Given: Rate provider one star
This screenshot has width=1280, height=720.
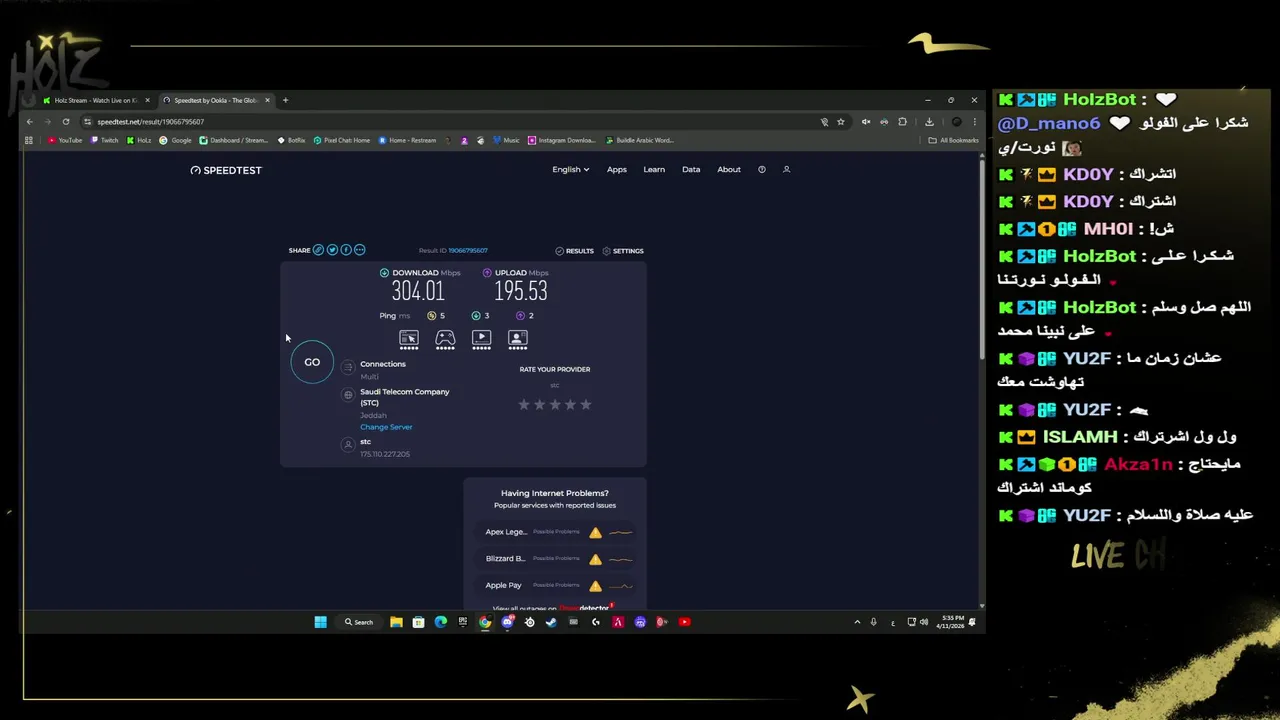Looking at the screenshot, I should [x=523, y=405].
